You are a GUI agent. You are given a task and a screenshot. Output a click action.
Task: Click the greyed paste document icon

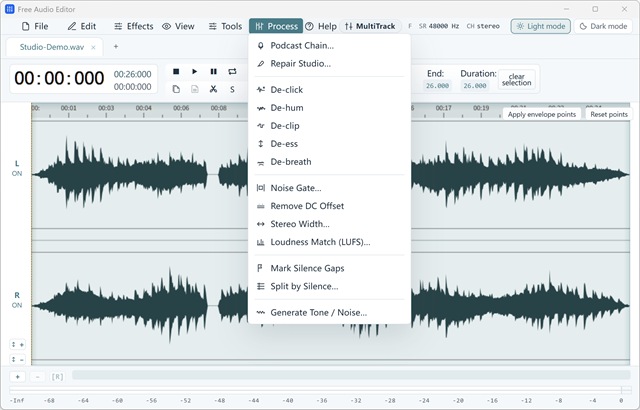tap(195, 89)
